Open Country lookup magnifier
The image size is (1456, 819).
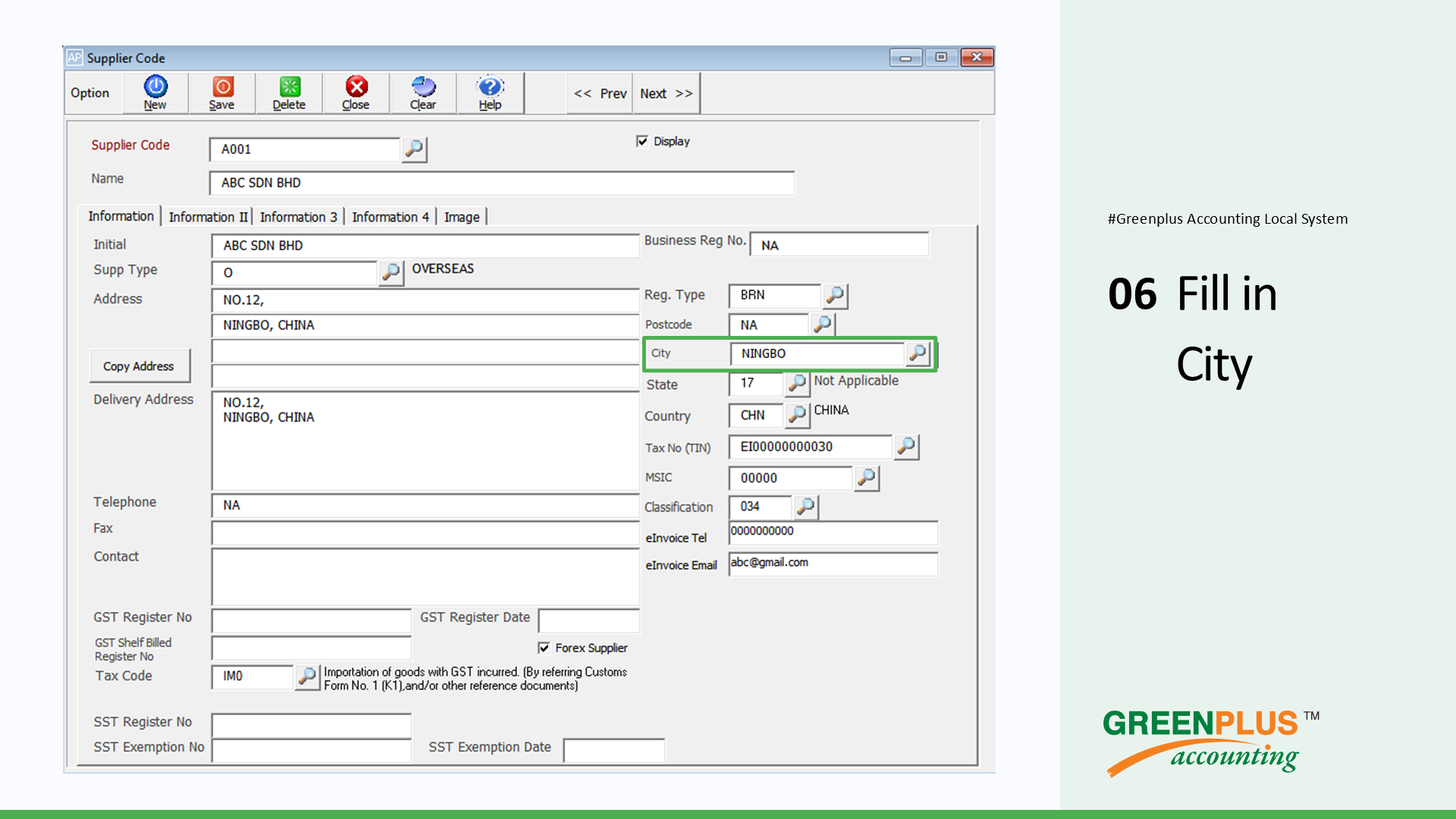tap(796, 415)
